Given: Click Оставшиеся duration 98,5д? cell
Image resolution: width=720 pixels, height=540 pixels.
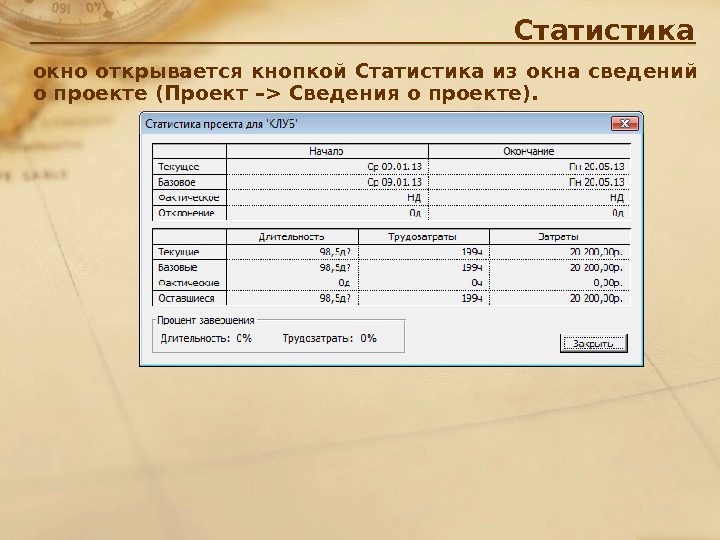Looking at the screenshot, I should click(x=292, y=298).
